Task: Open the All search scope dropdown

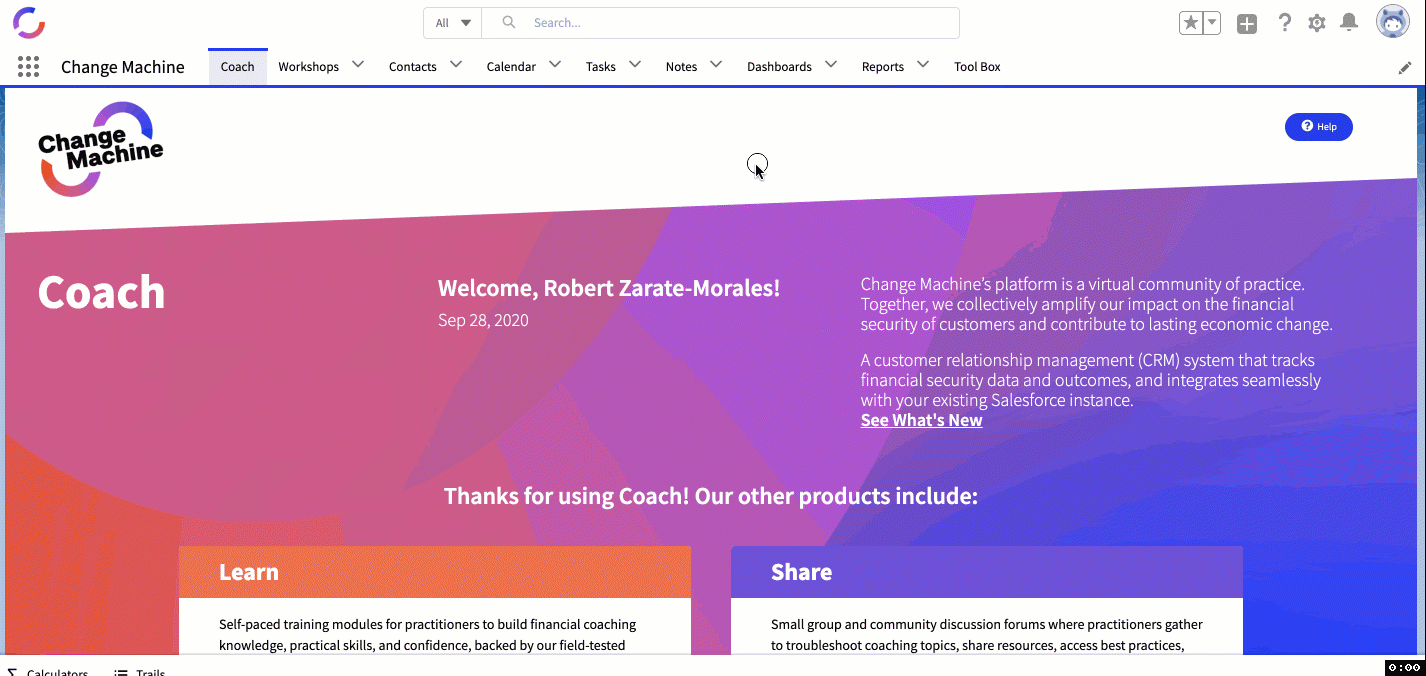Action: click(453, 23)
